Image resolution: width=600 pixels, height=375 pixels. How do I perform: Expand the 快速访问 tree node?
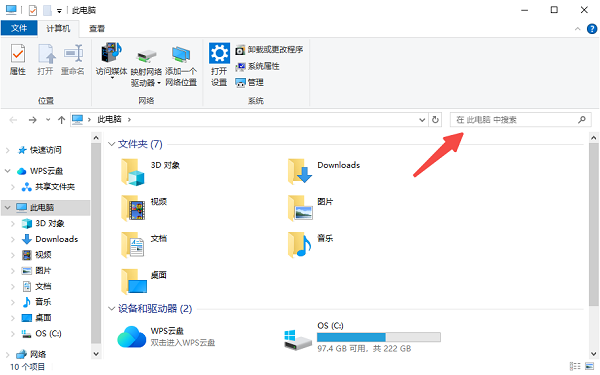pyautogui.click(x=8, y=150)
